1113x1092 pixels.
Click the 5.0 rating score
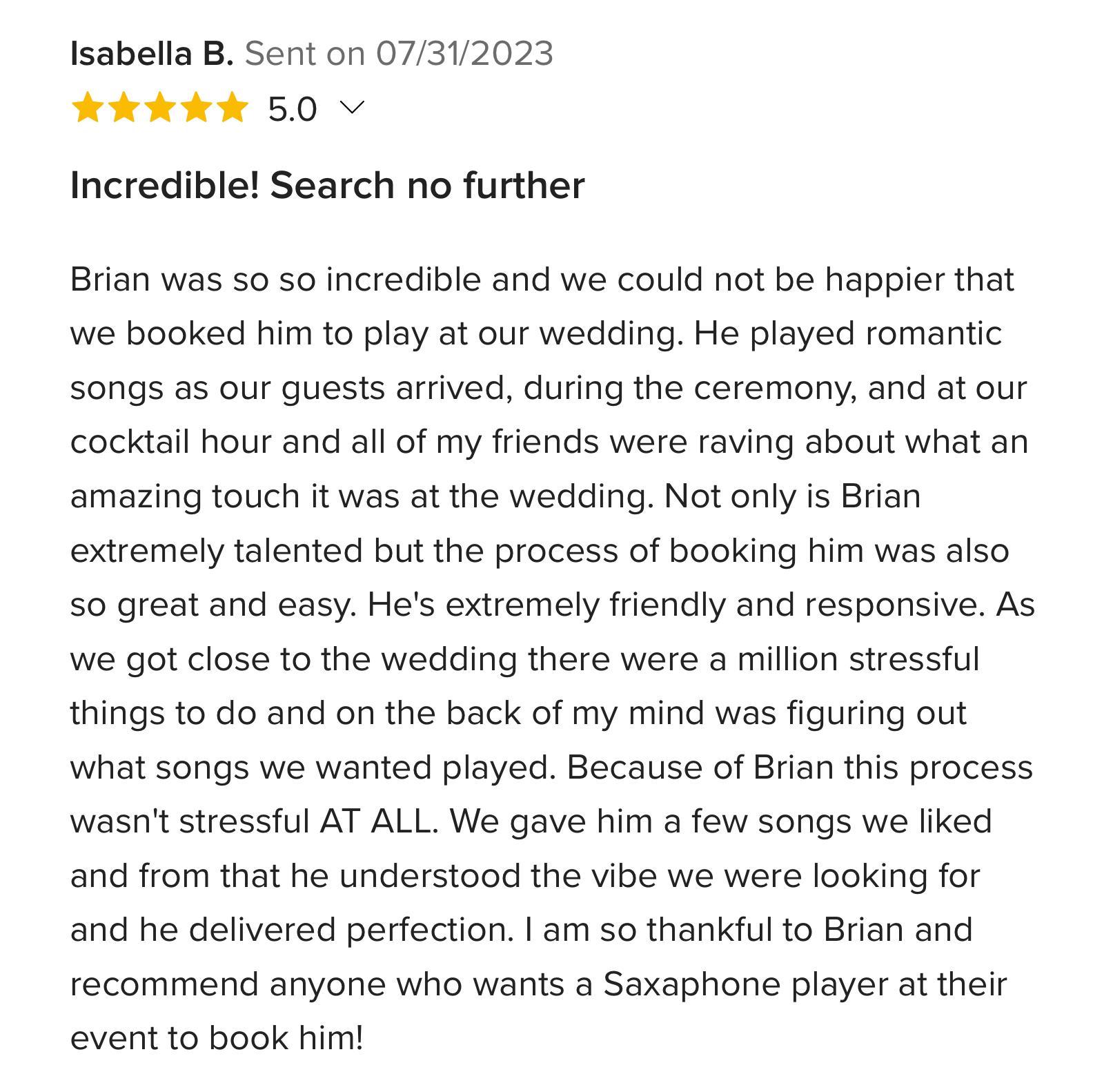point(292,109)
